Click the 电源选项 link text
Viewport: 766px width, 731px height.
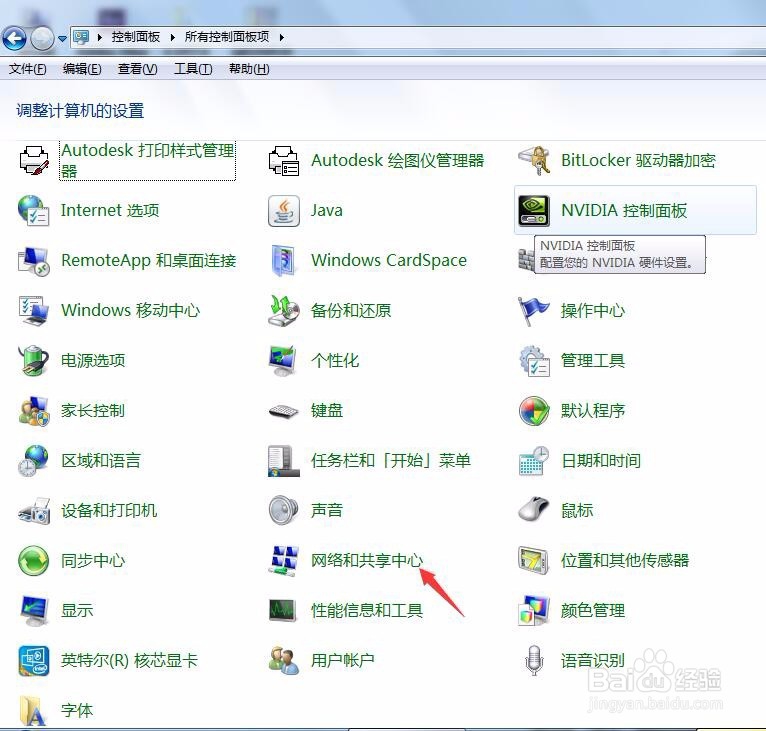93,361
